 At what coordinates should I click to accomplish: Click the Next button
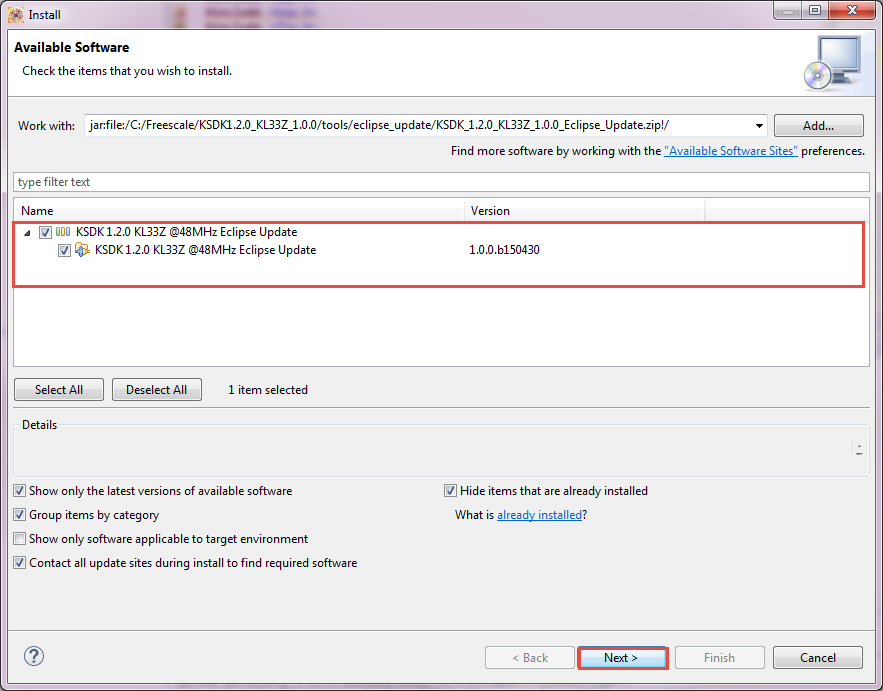pos(622,658)
